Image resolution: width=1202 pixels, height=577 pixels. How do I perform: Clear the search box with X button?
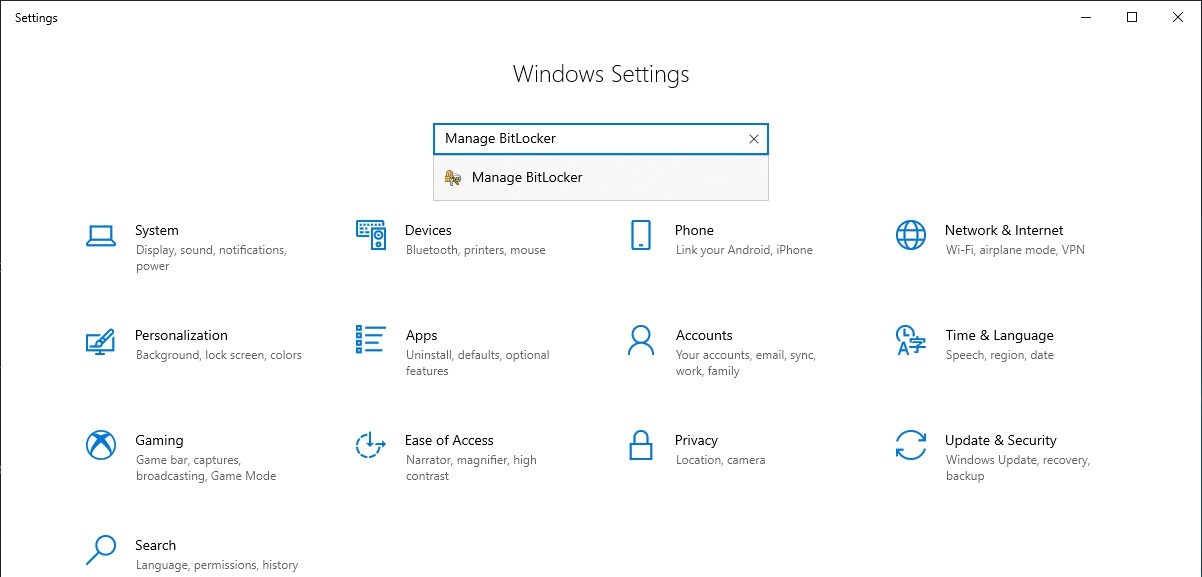[754, 139]
